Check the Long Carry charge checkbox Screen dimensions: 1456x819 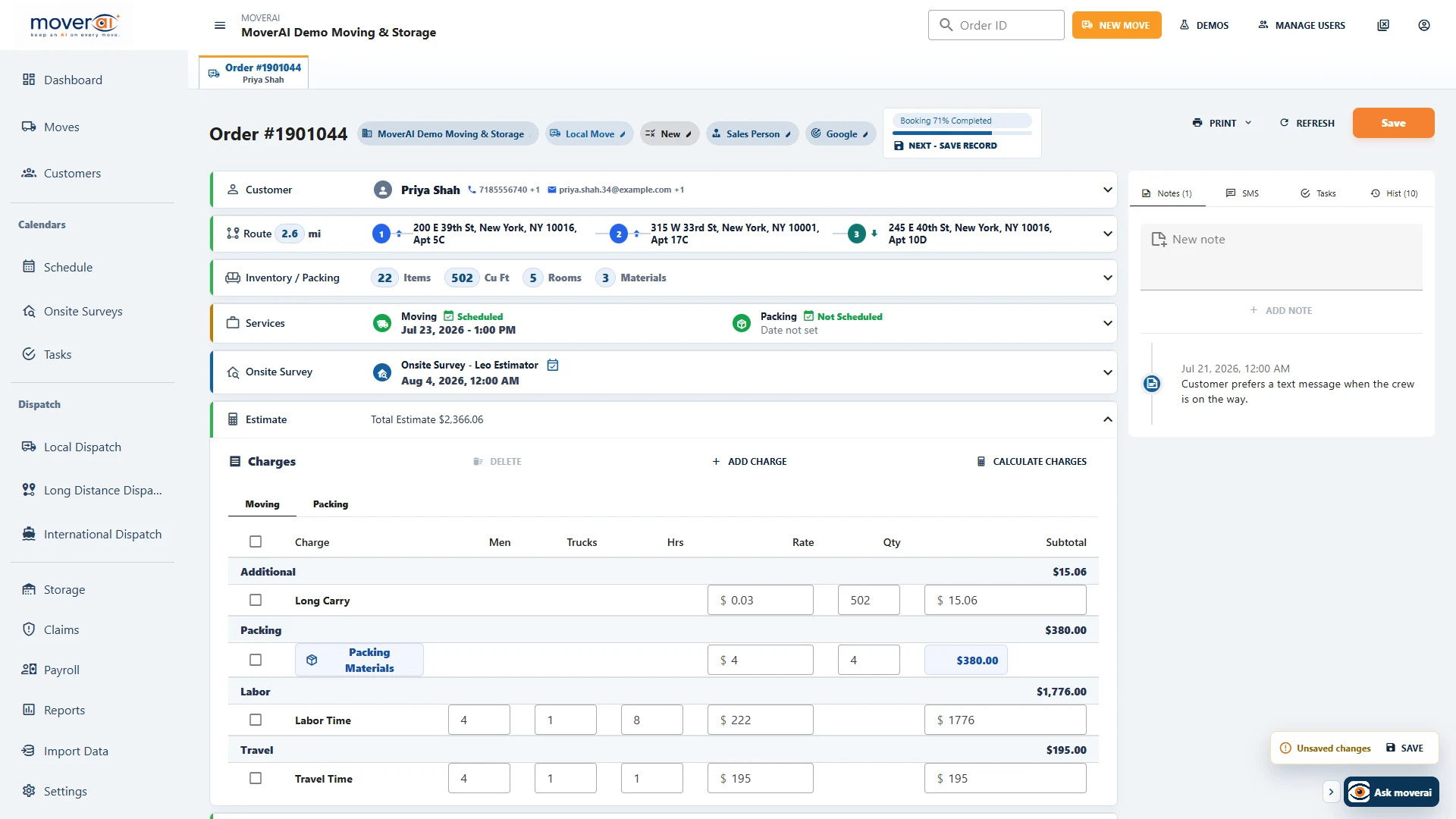[256, 600]
